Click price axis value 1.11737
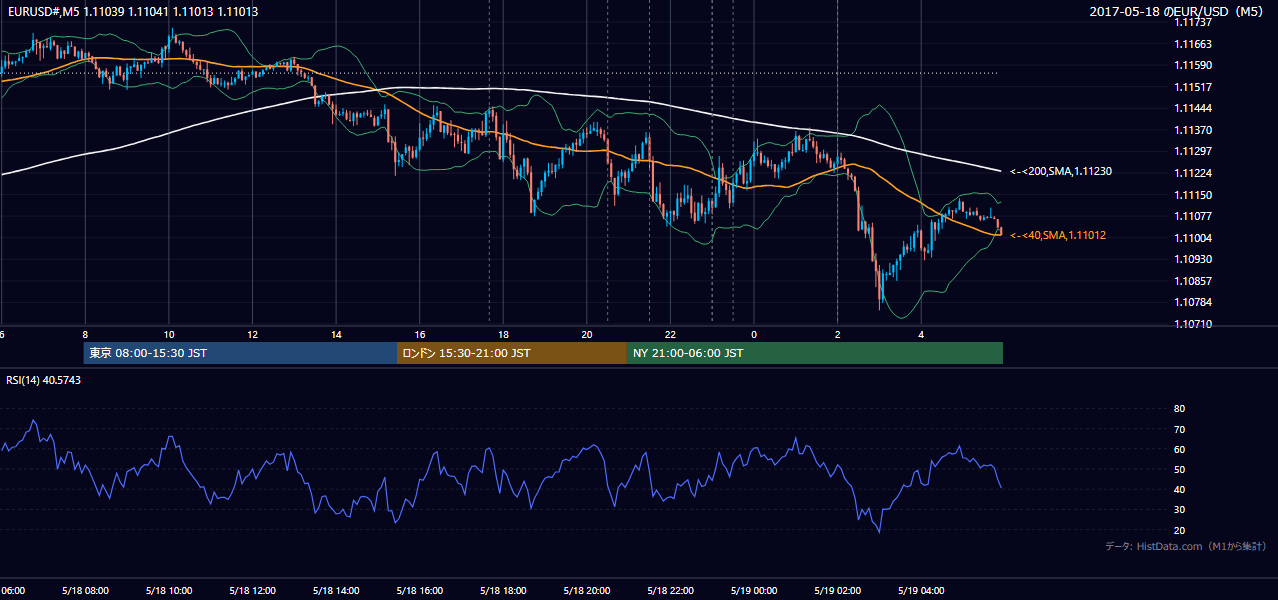The image size is (1278, 600). pos(1193,22)
